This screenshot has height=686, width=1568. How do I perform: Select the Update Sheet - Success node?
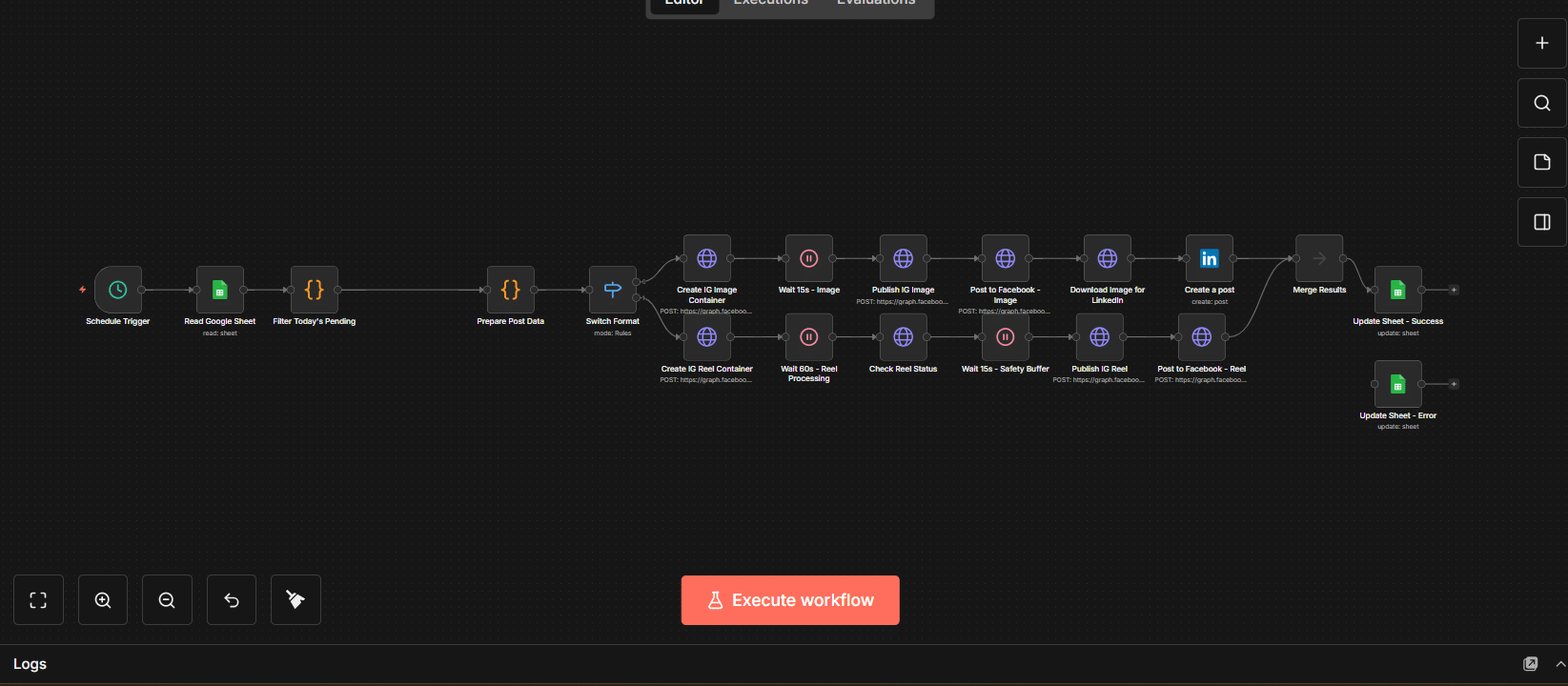point(1398,290)
